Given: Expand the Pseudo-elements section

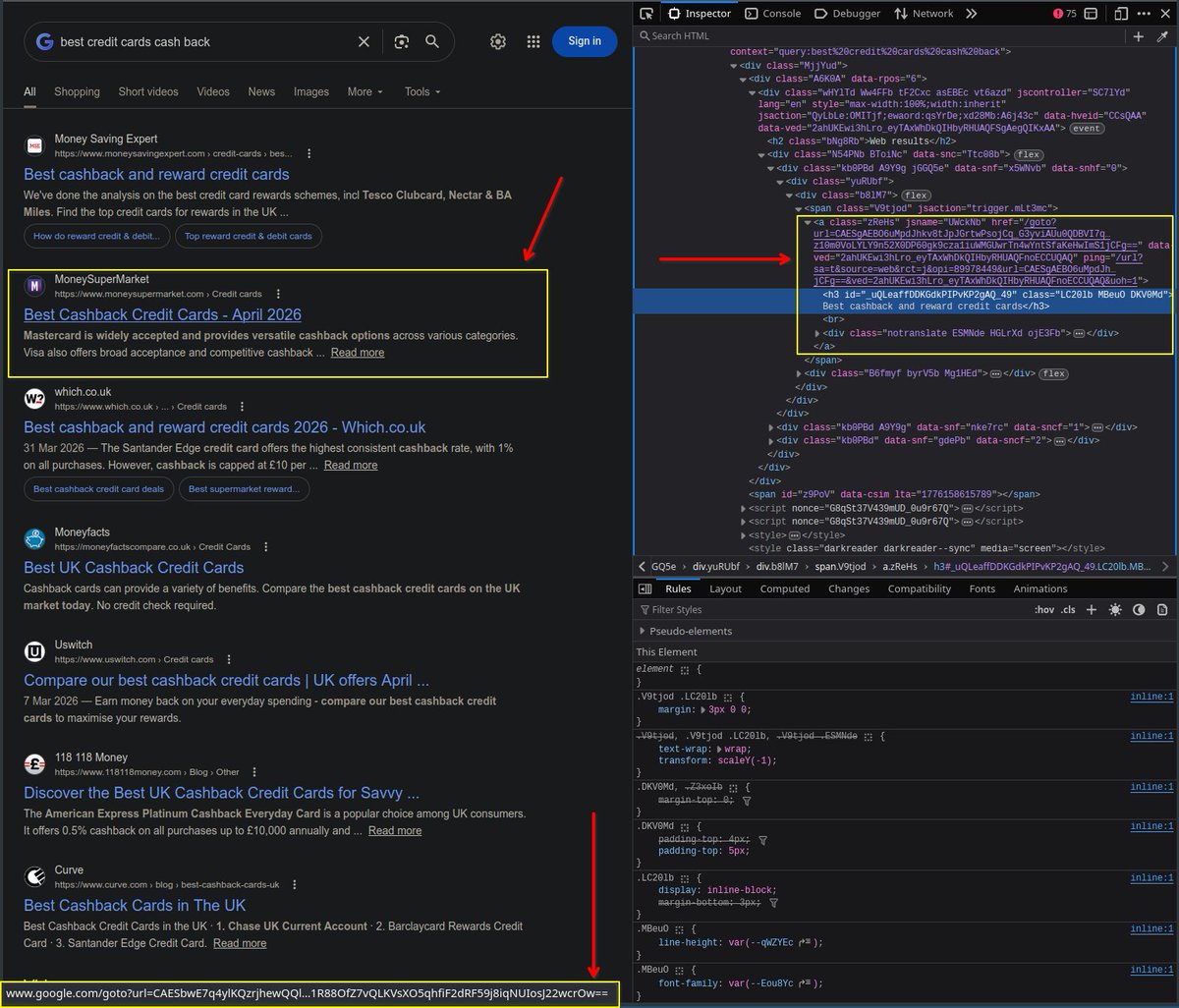Looking at the screenshot, I should (x=643, y=631).
